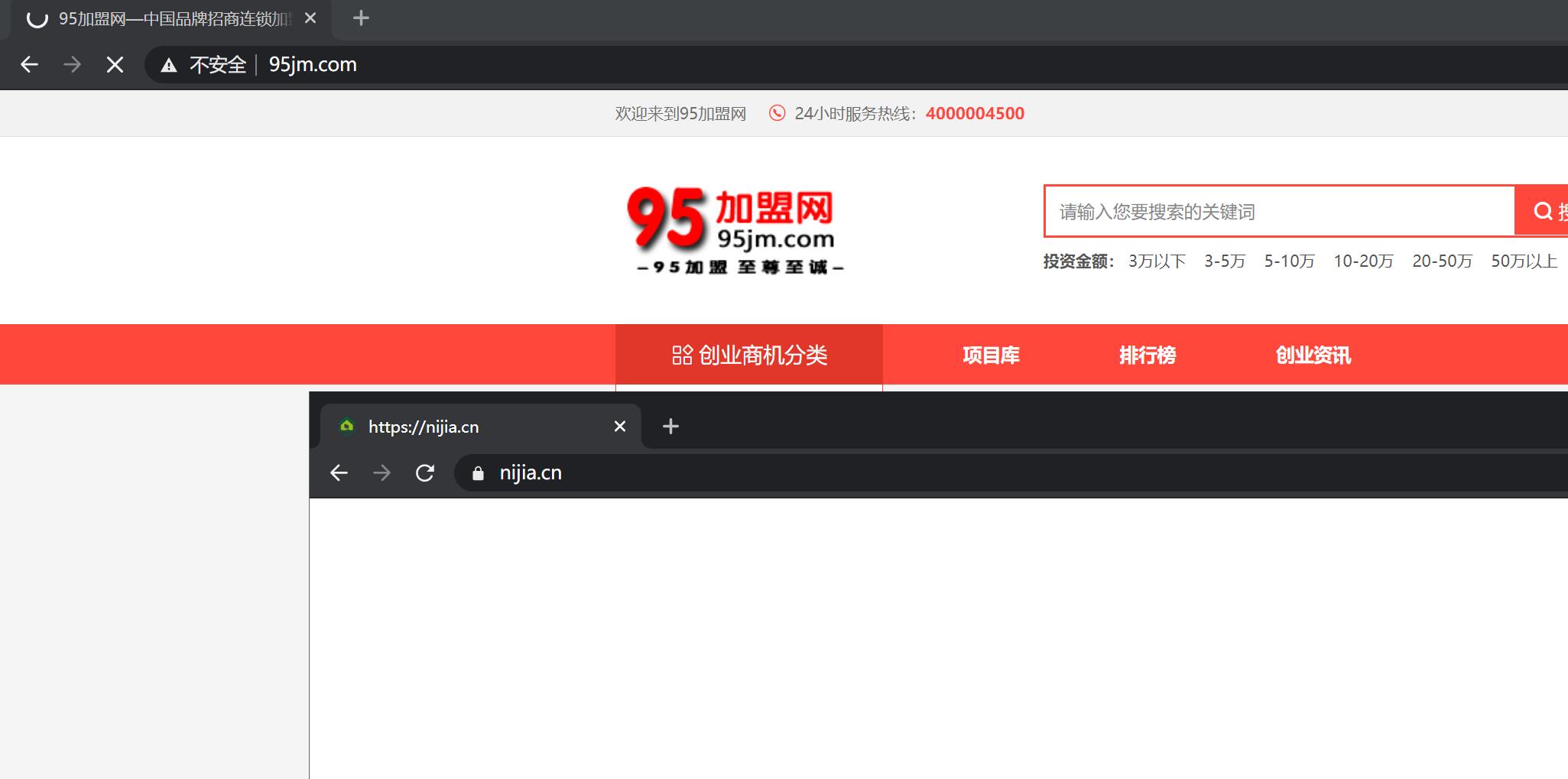
Task: Focus the keyword search input field
Action: click(x=1280, y=211)
